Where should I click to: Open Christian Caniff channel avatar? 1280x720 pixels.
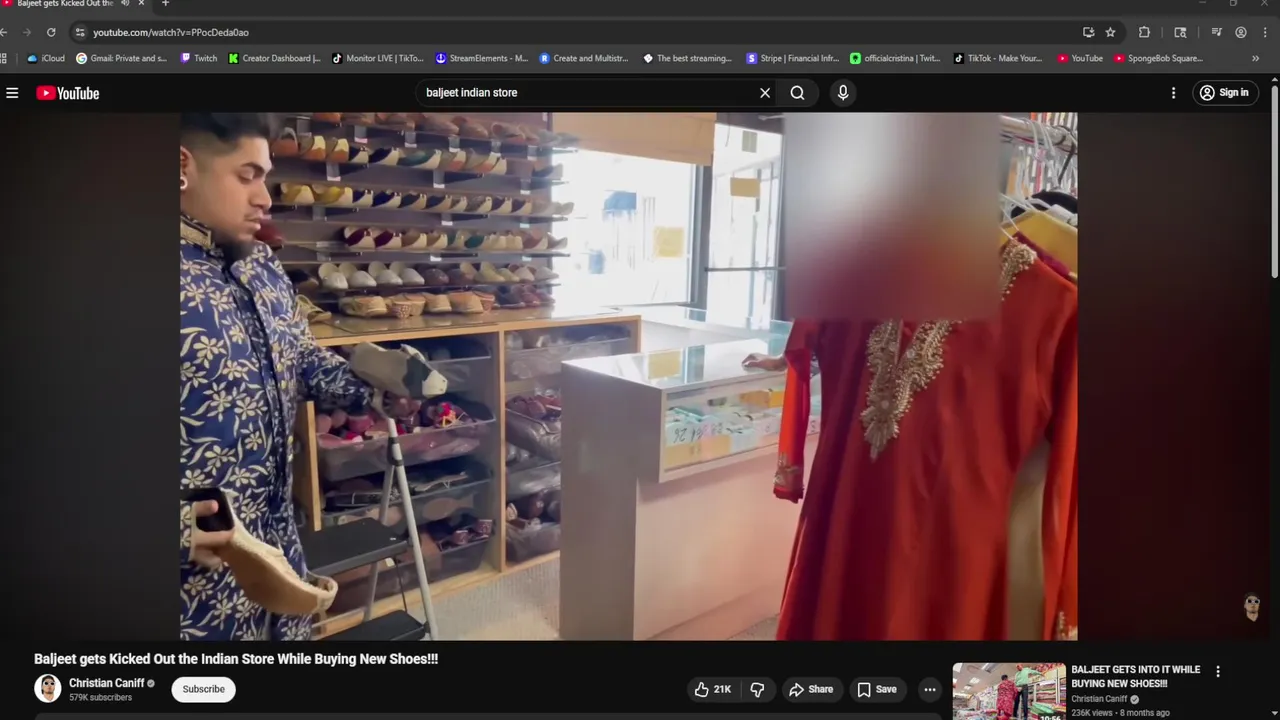pos(47,688)
